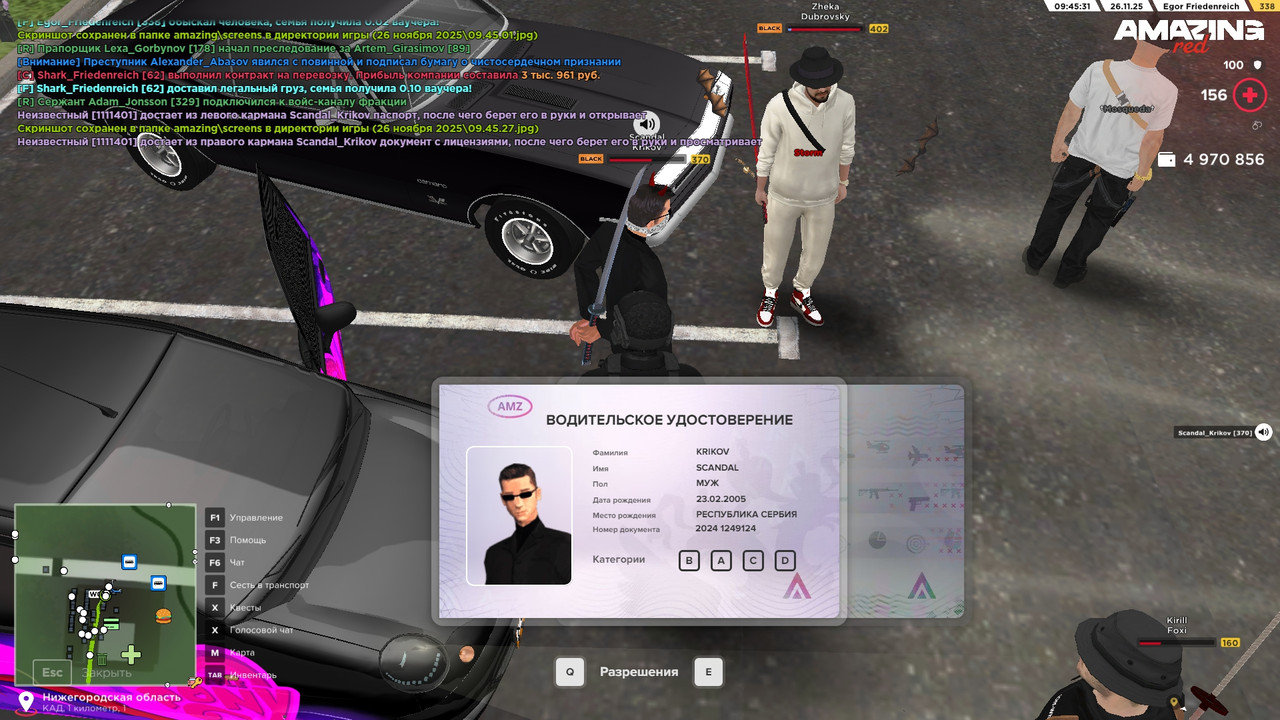Click the Q key to switch document

point(570,672)
